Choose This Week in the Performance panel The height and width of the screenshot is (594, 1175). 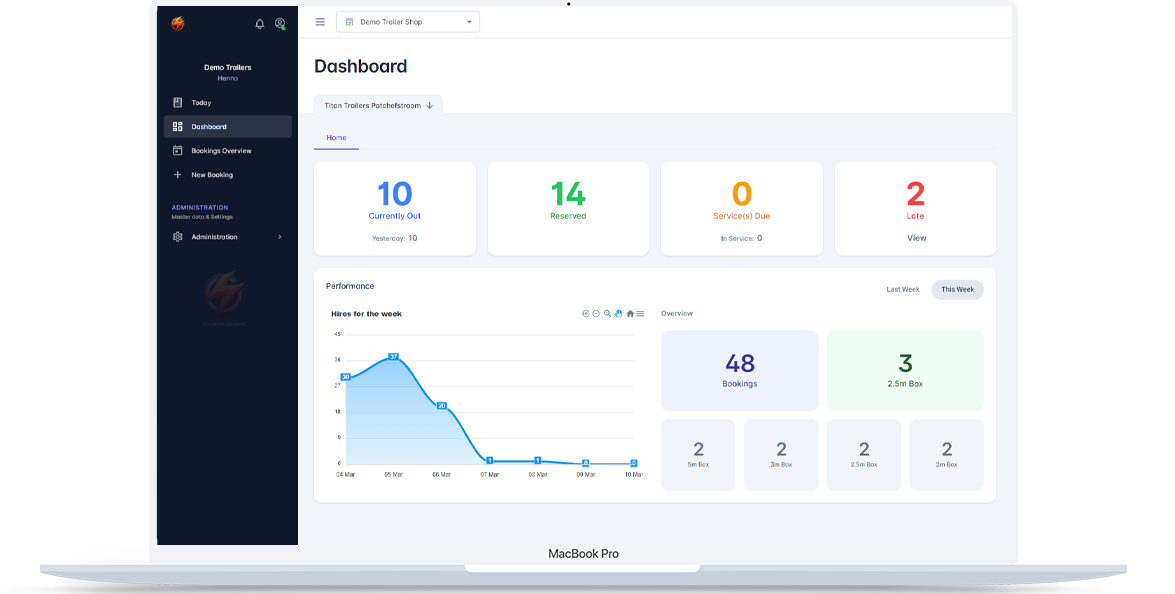(956, 289)
